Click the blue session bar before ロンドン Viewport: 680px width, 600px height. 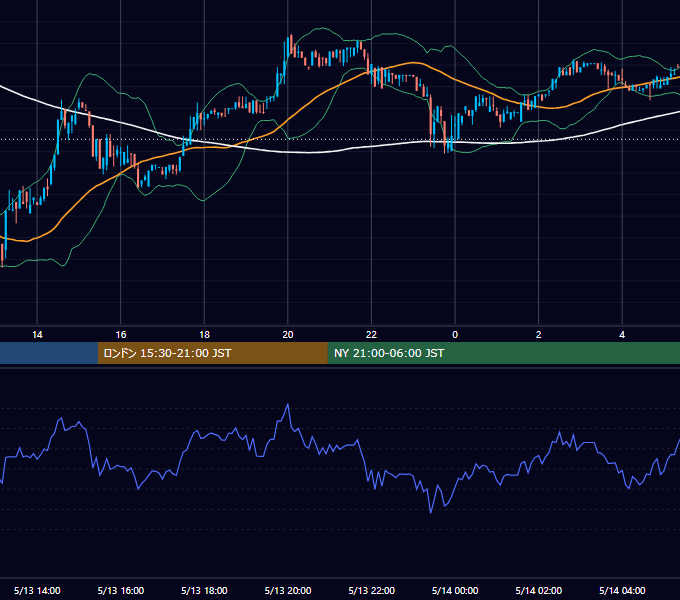(49, 353)
